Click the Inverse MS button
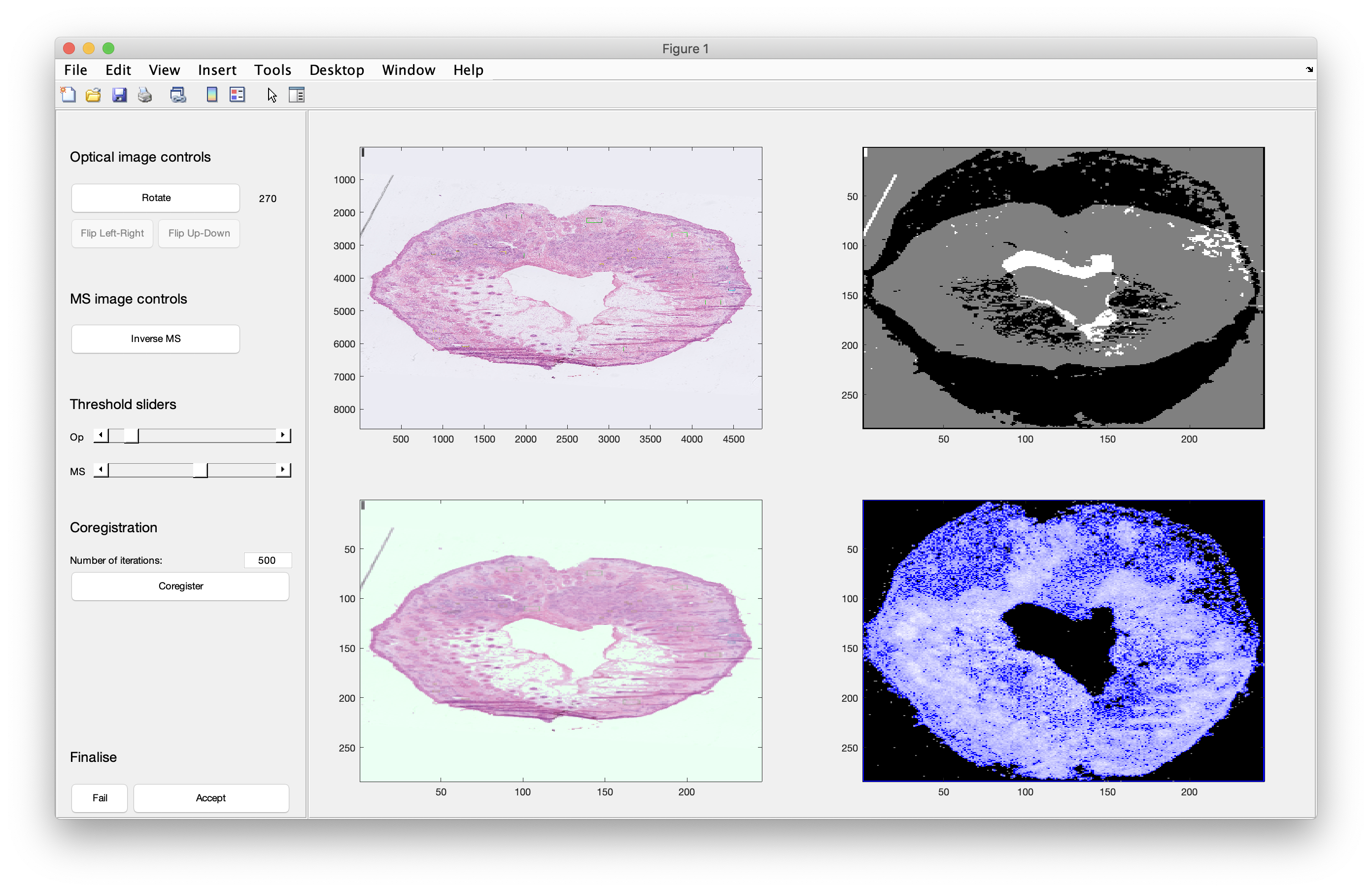1372x892 pixels. coord(156,339)
